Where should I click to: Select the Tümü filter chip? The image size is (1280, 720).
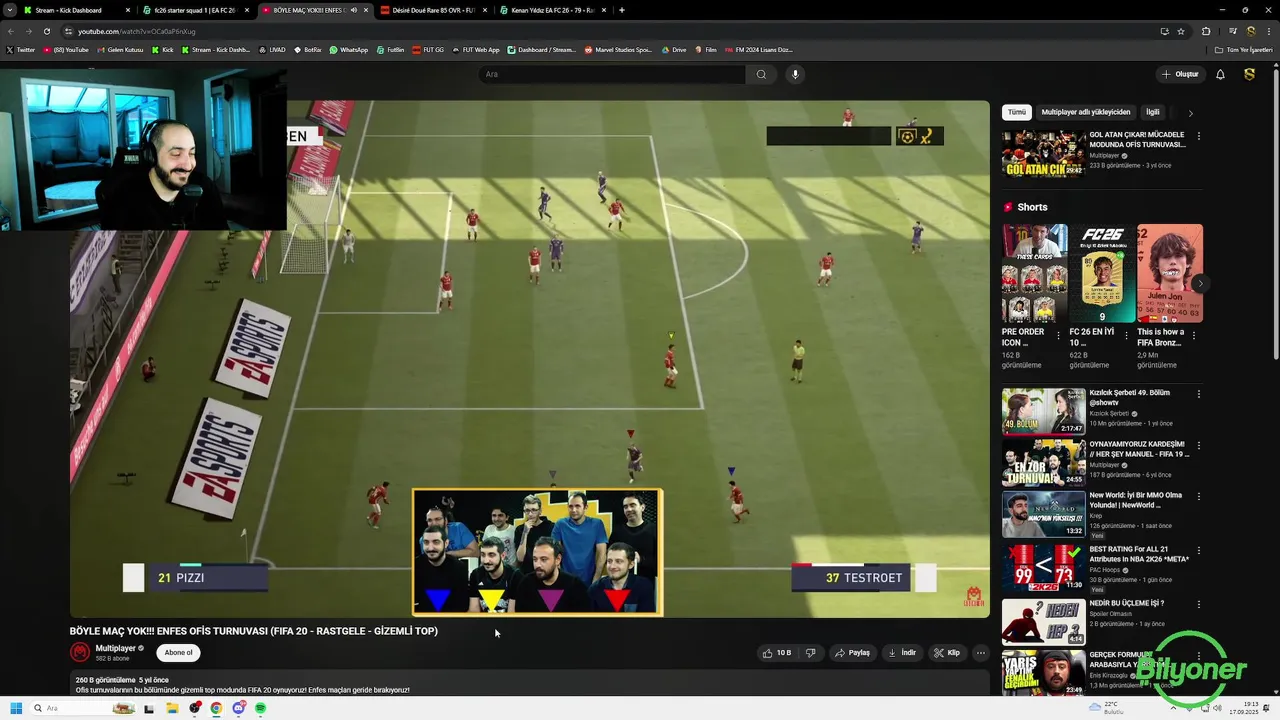coord(1016,112)
